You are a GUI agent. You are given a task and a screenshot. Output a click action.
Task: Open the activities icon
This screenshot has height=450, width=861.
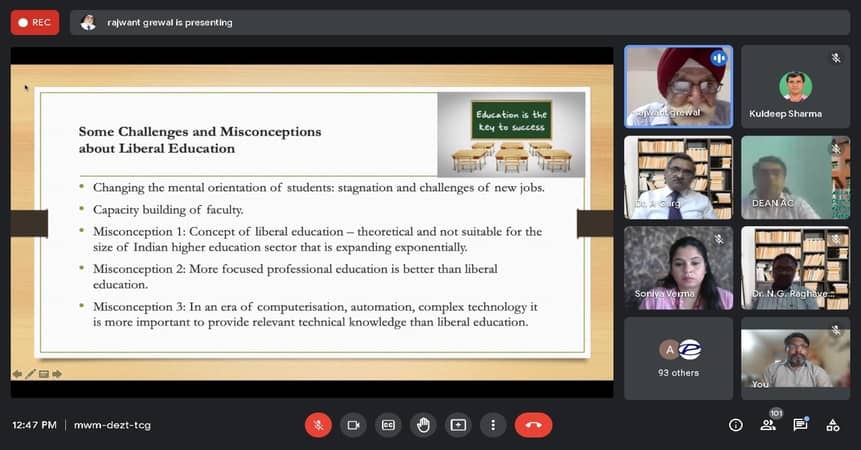(x=832, y=425)
